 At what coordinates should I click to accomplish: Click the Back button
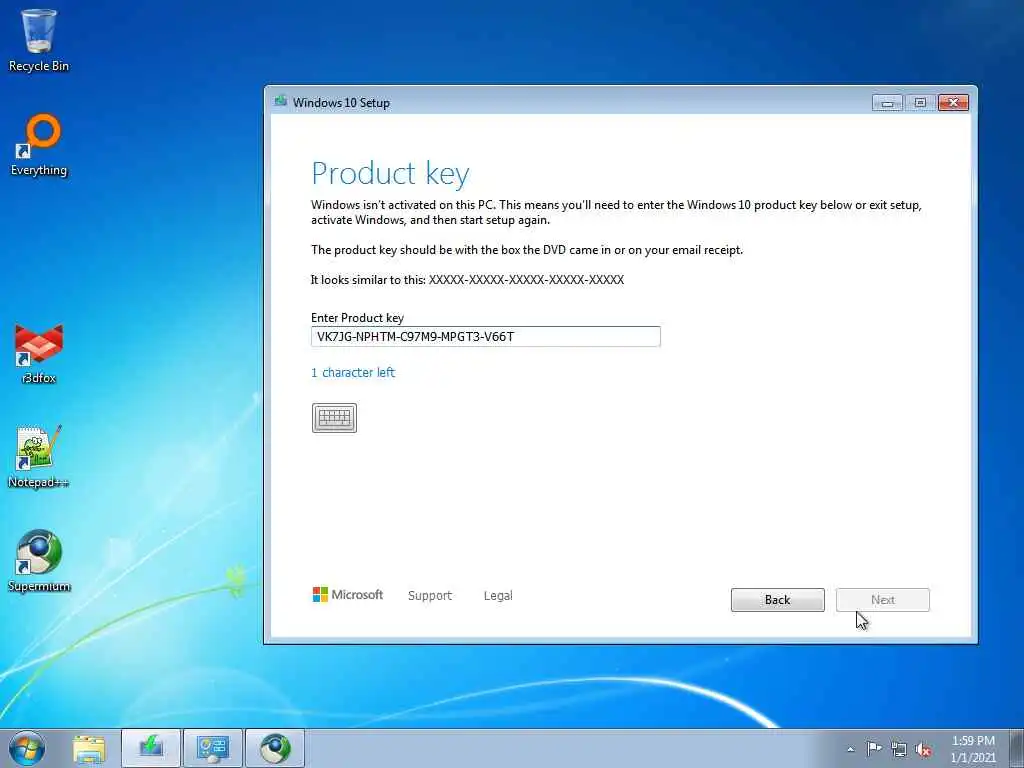(x=777, y=600)
